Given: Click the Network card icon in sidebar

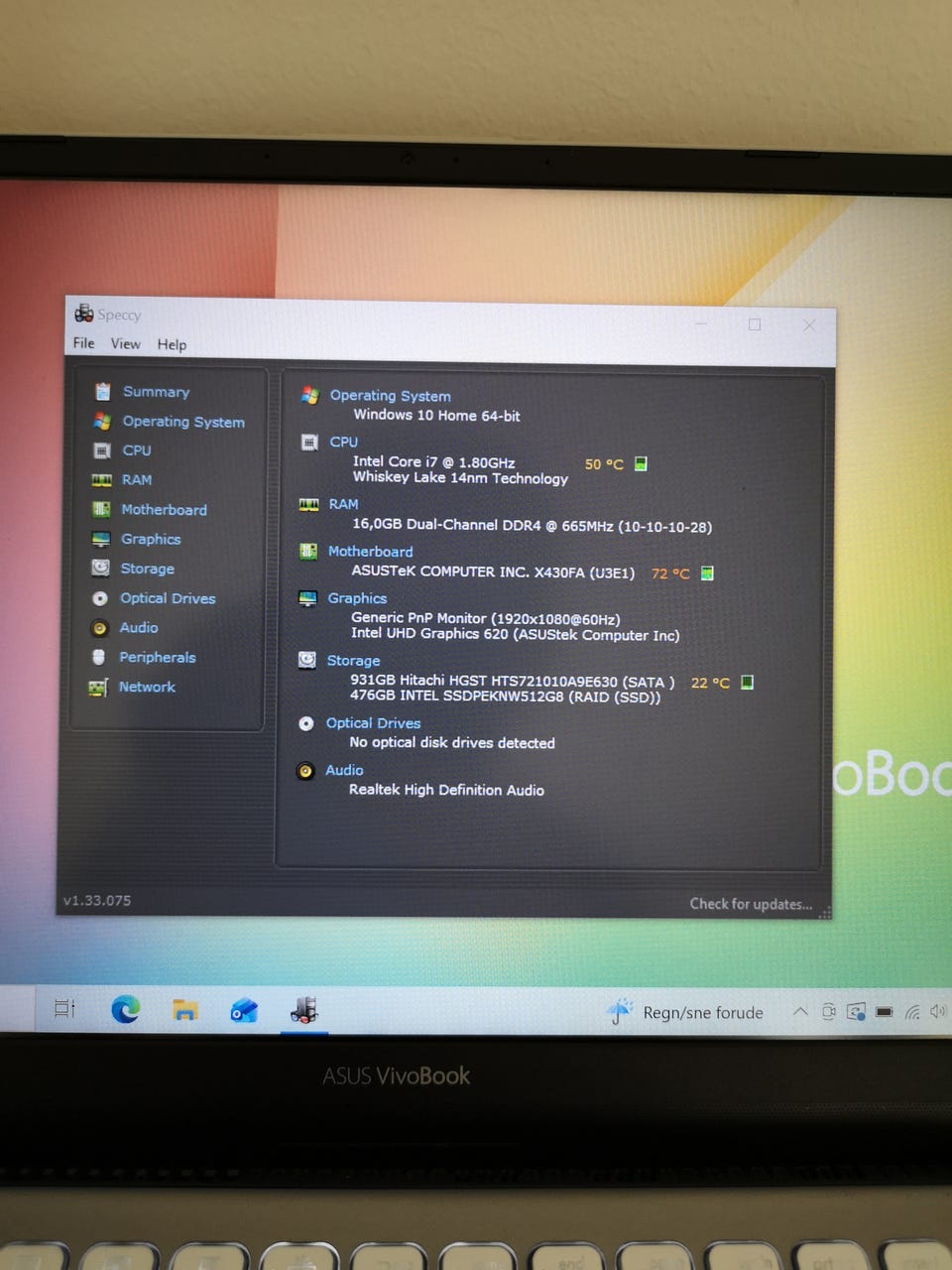Looking at the screenshot, I should (x=97, y=688).
